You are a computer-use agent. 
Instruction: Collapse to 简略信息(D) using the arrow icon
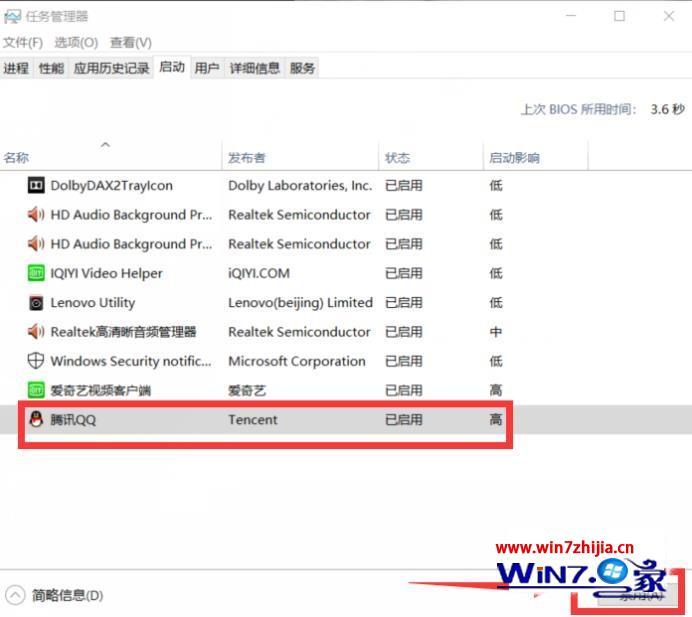click(x=15, y=595)
